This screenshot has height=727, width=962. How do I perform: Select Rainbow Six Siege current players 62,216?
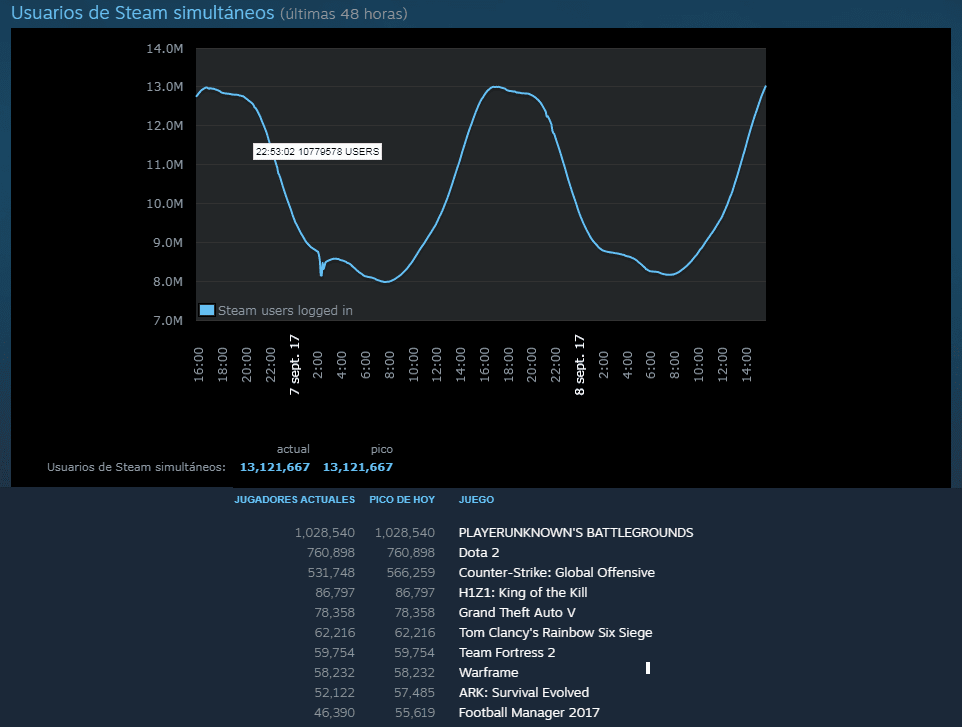(x=334, y=633)
